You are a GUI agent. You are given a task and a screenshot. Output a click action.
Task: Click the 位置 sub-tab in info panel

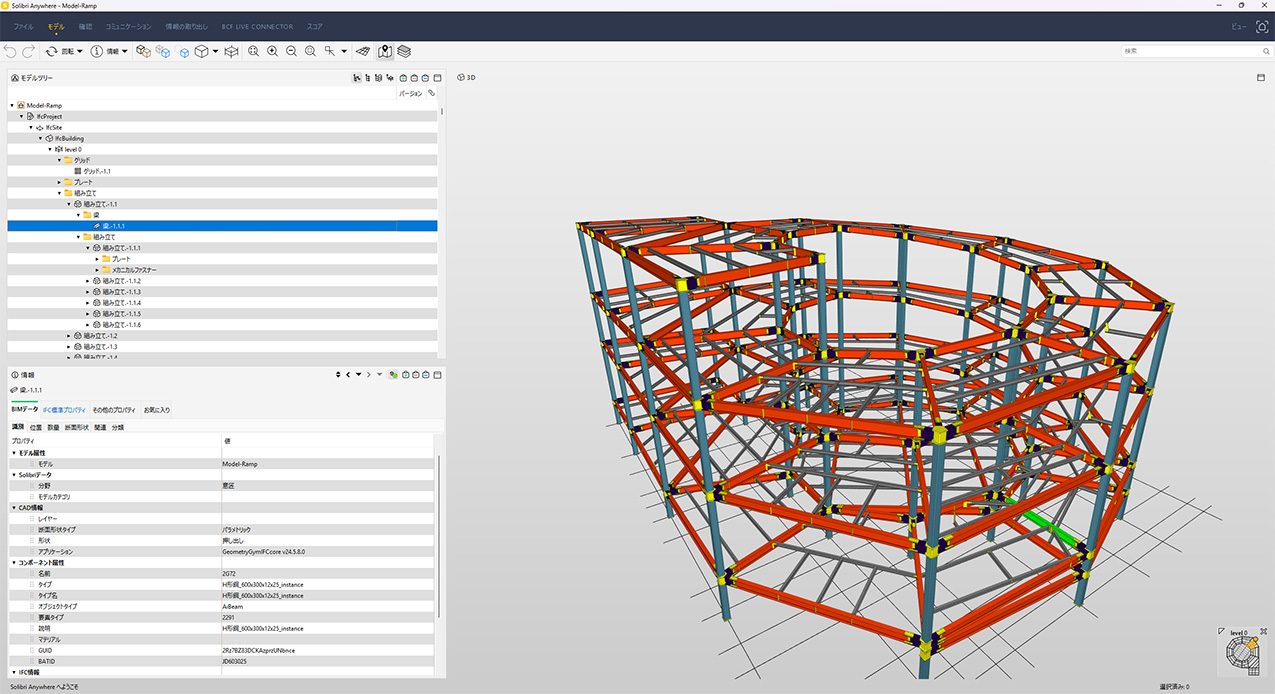click(36, 427)
